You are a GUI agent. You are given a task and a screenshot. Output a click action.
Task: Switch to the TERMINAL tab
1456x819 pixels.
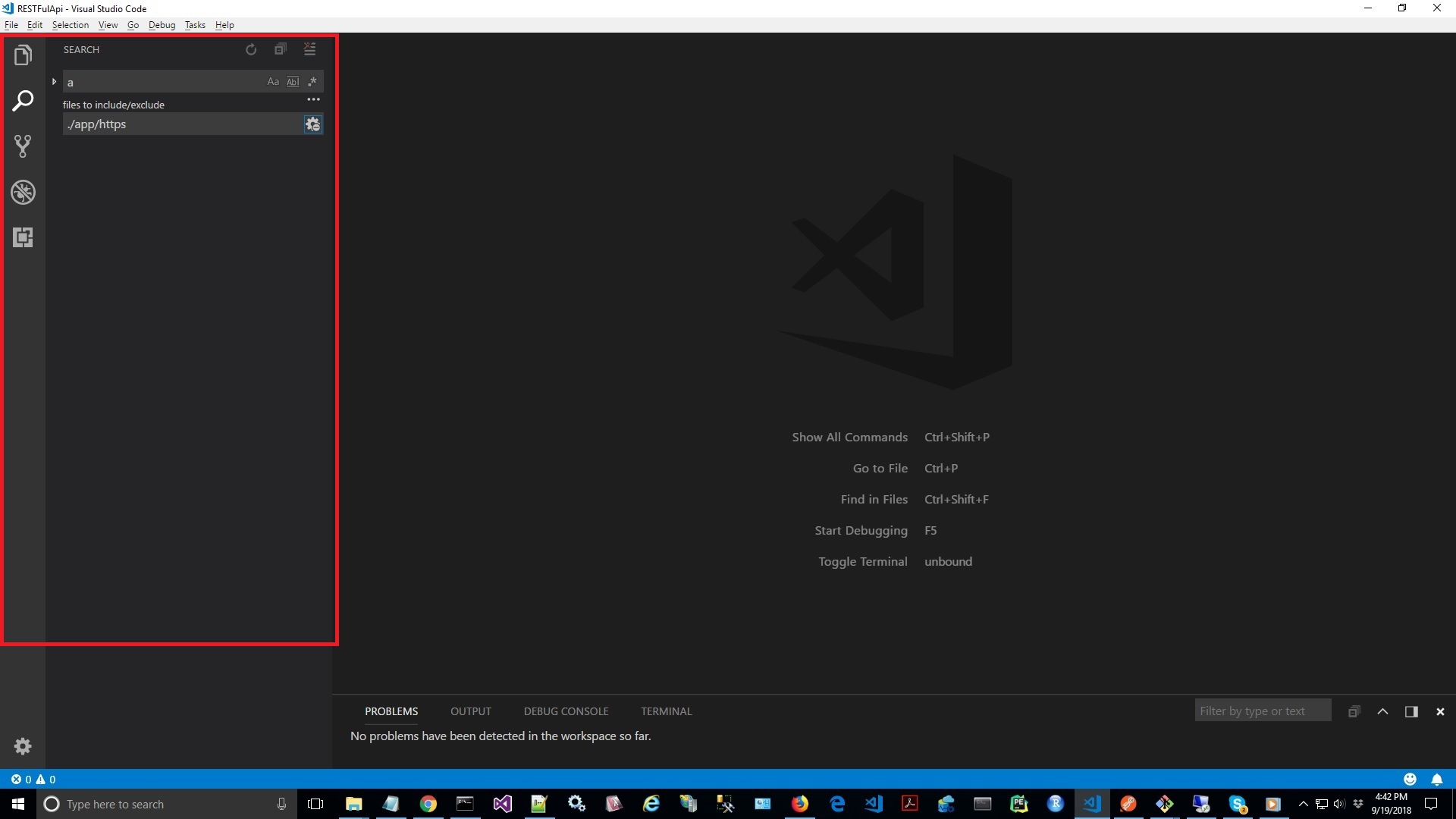tap(666, 711)
